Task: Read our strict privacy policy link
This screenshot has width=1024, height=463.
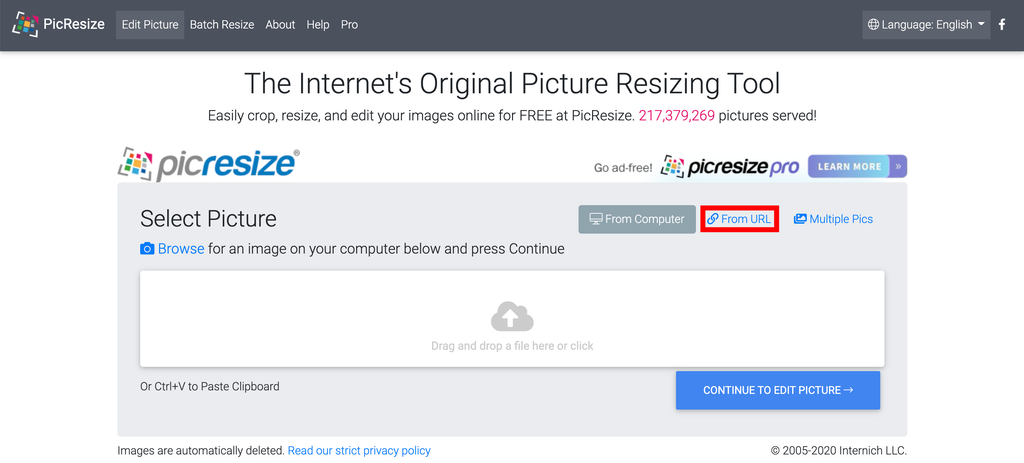Action: pyautogui.click(x=359, y=451)
